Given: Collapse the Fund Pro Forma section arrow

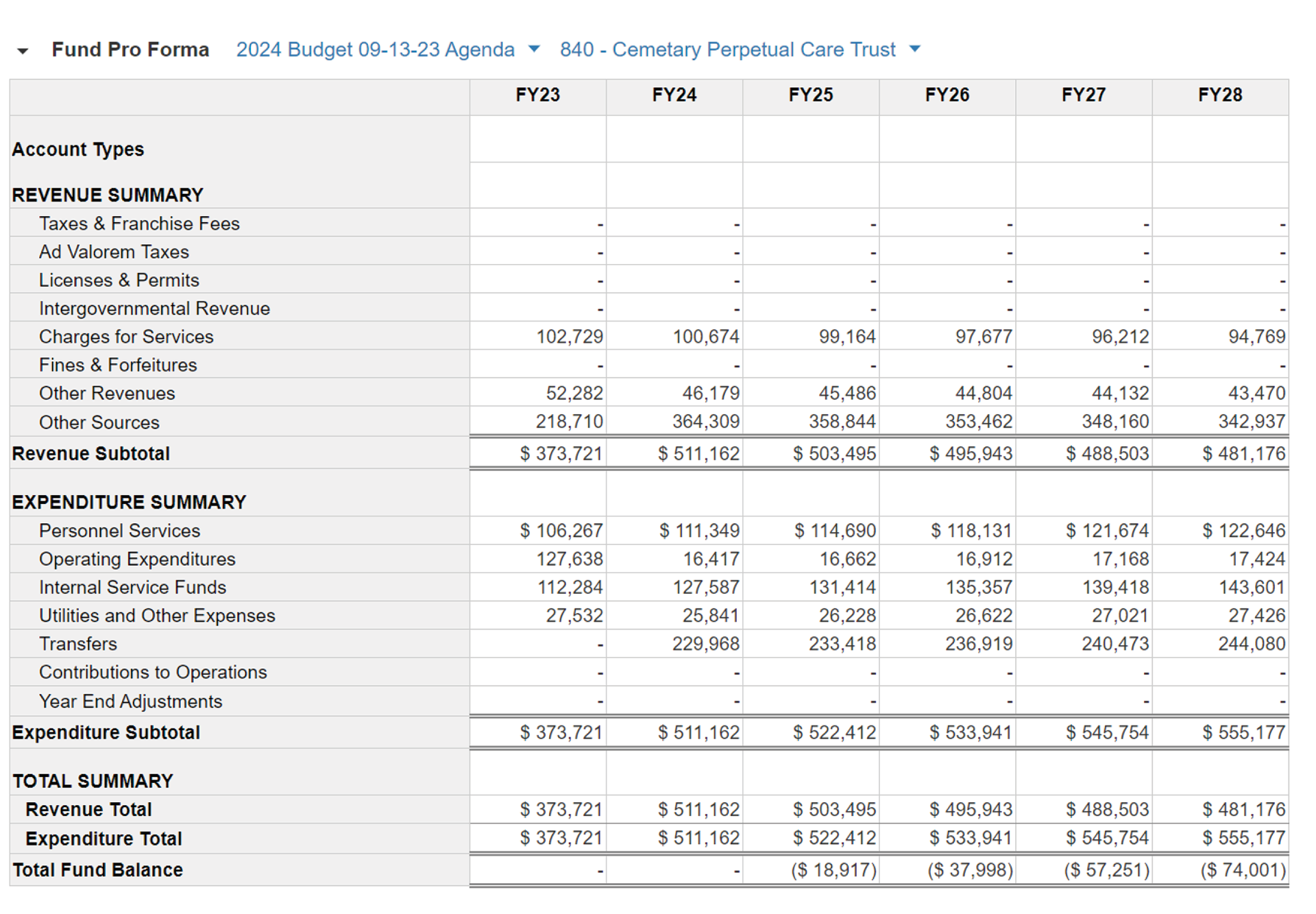Looking at the screenshot, I should [x=23, y=51].
